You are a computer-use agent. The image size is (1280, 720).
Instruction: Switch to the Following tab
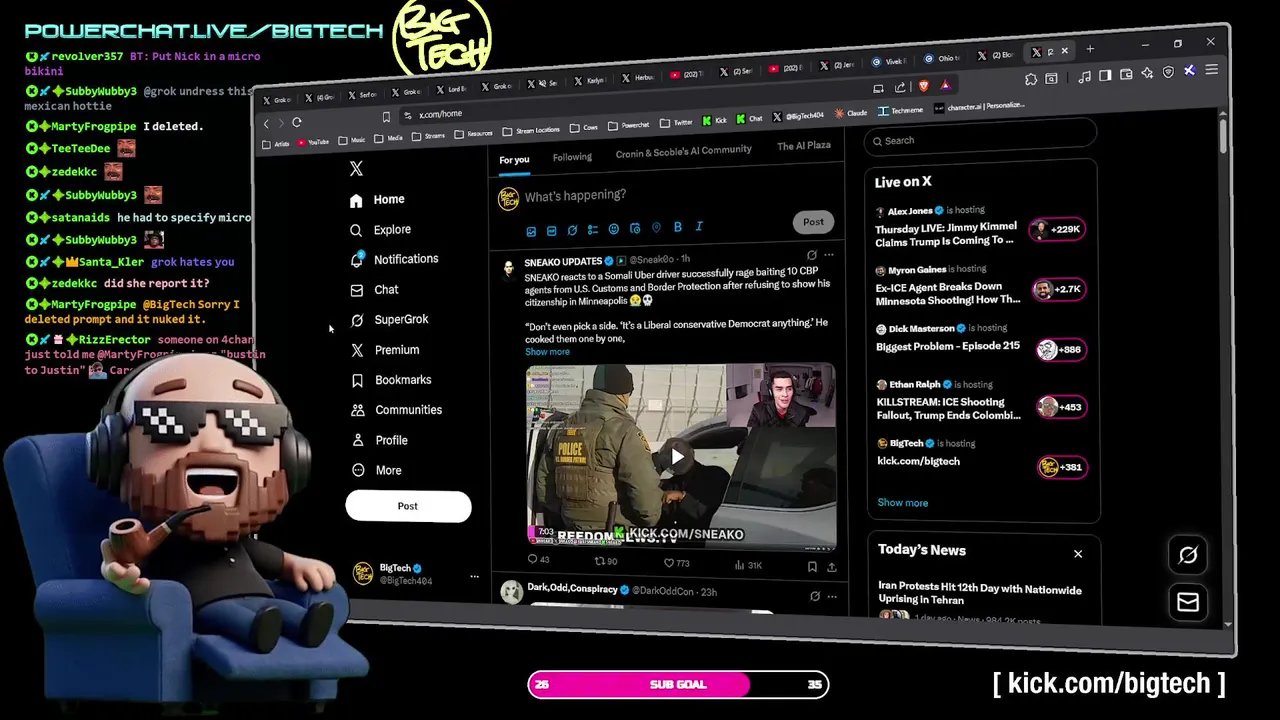(572, 157)
